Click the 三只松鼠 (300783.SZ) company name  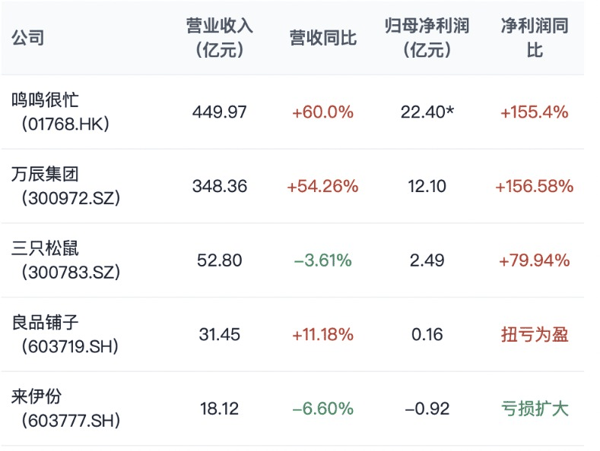click(x=65, y=260)
